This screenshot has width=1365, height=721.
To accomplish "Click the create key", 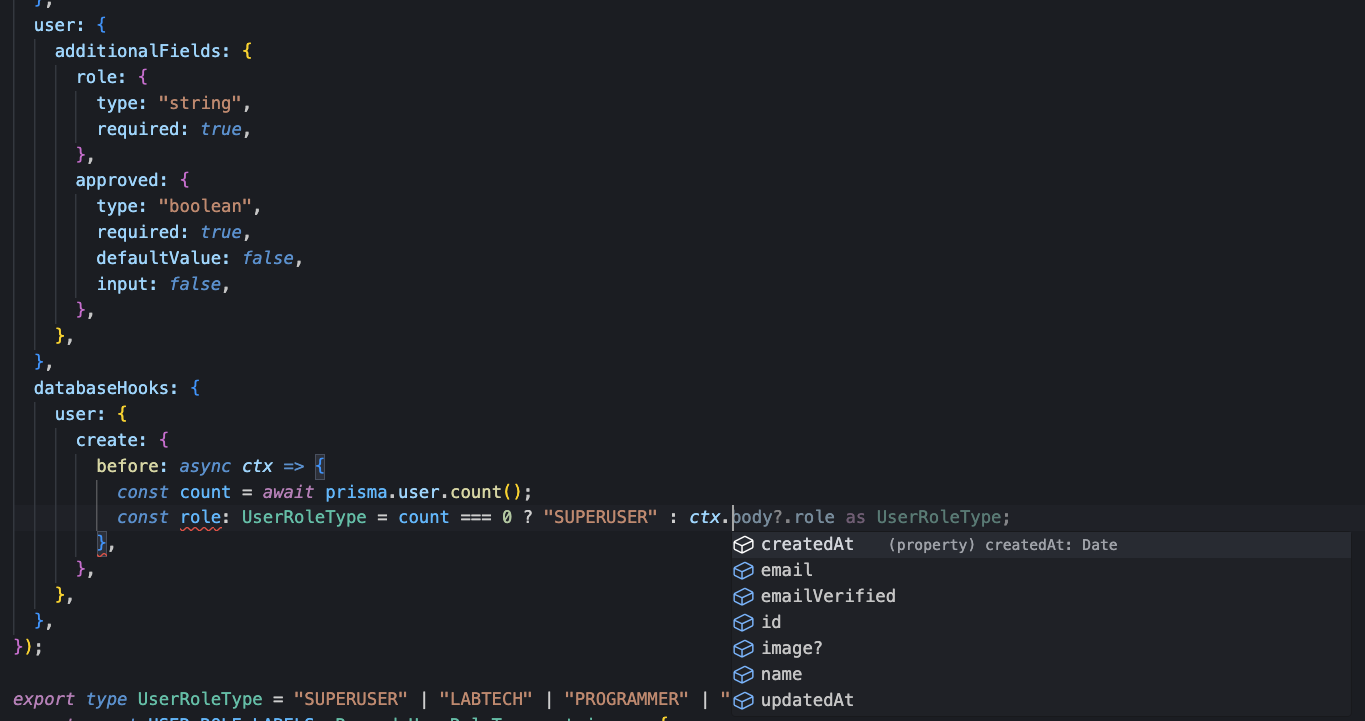I will pyautogui.click(x=107, y=439).
